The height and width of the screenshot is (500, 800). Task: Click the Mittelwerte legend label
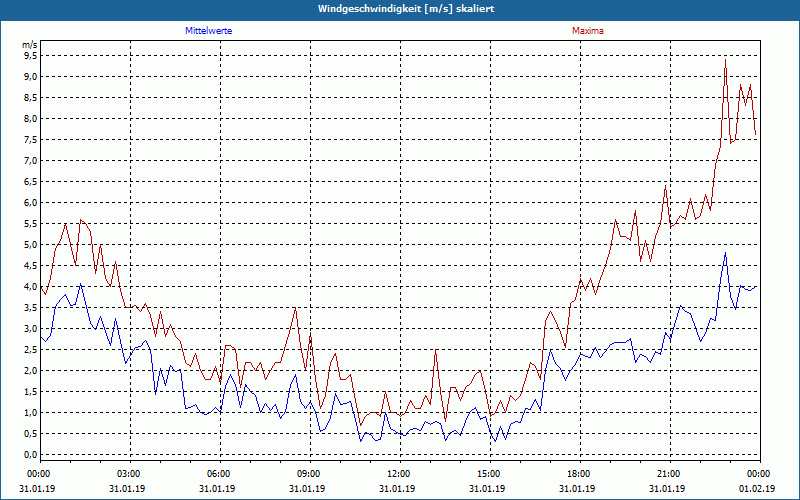click(208, 31)
